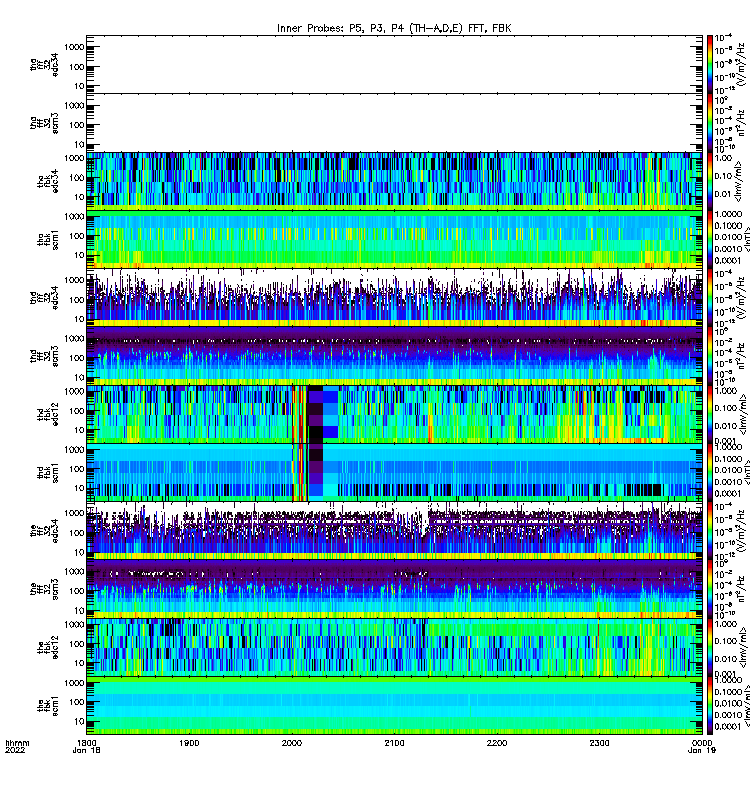Select the "2000" time axis label
The height and width of the screenshot is (800, 750).
tap(292, 743)
